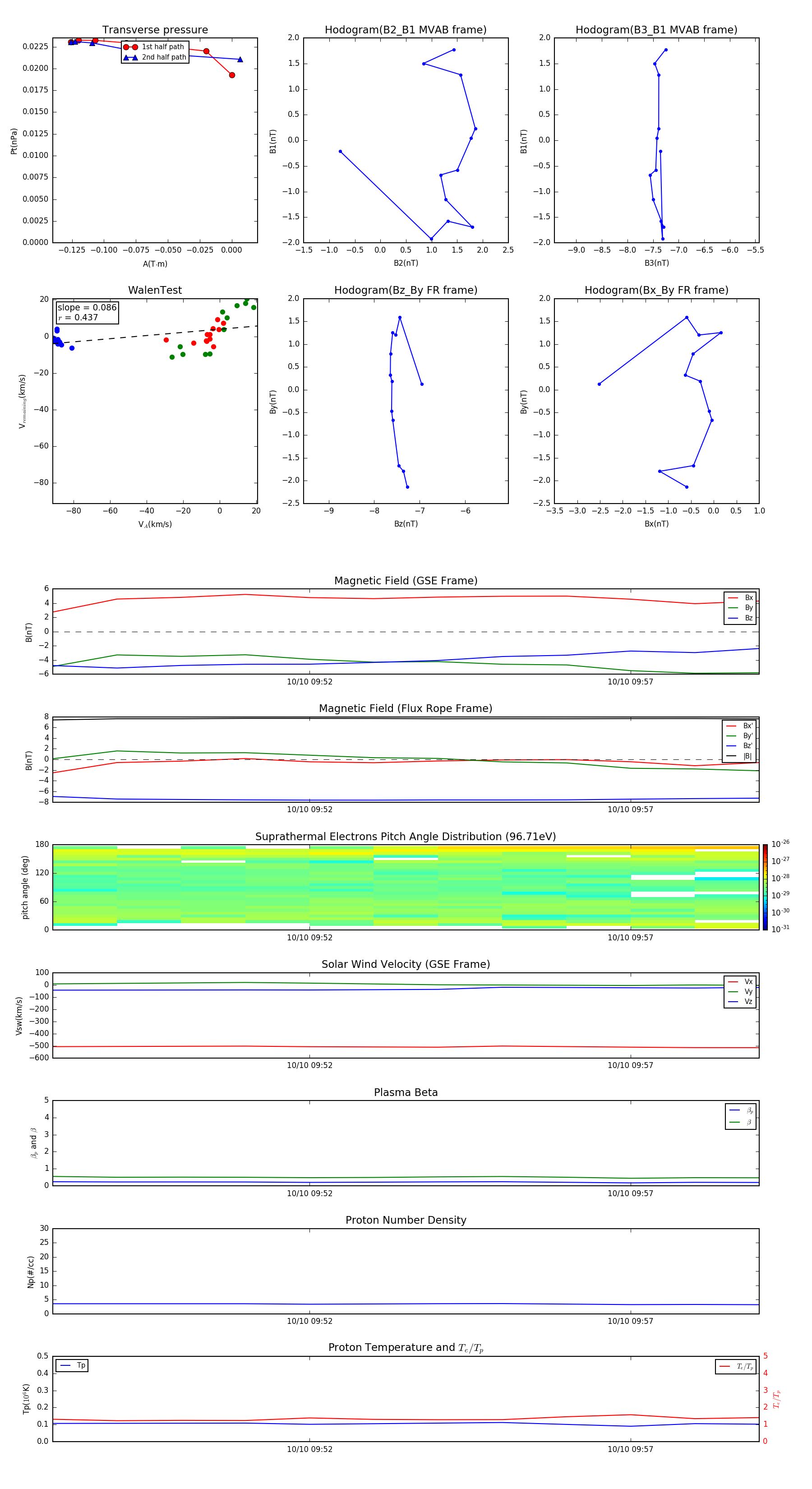Click the 'Hodogram(Bx_By FR frame)' title
Image resolution: width=812 pixels, height=1489 pixels.
pyautogui.click(x=656, y=290)
